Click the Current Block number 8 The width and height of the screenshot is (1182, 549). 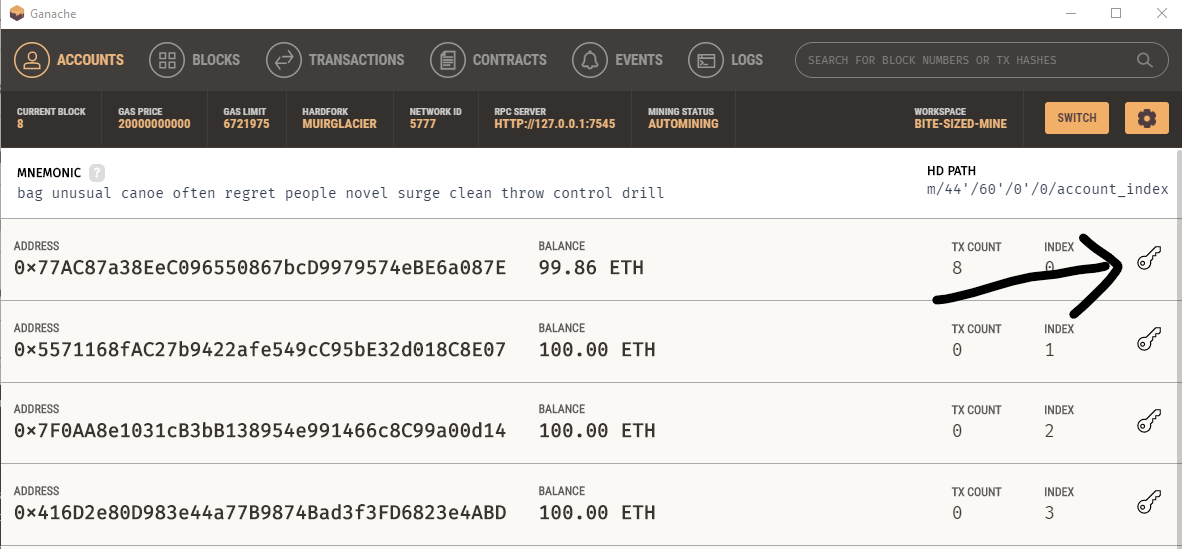20,124
